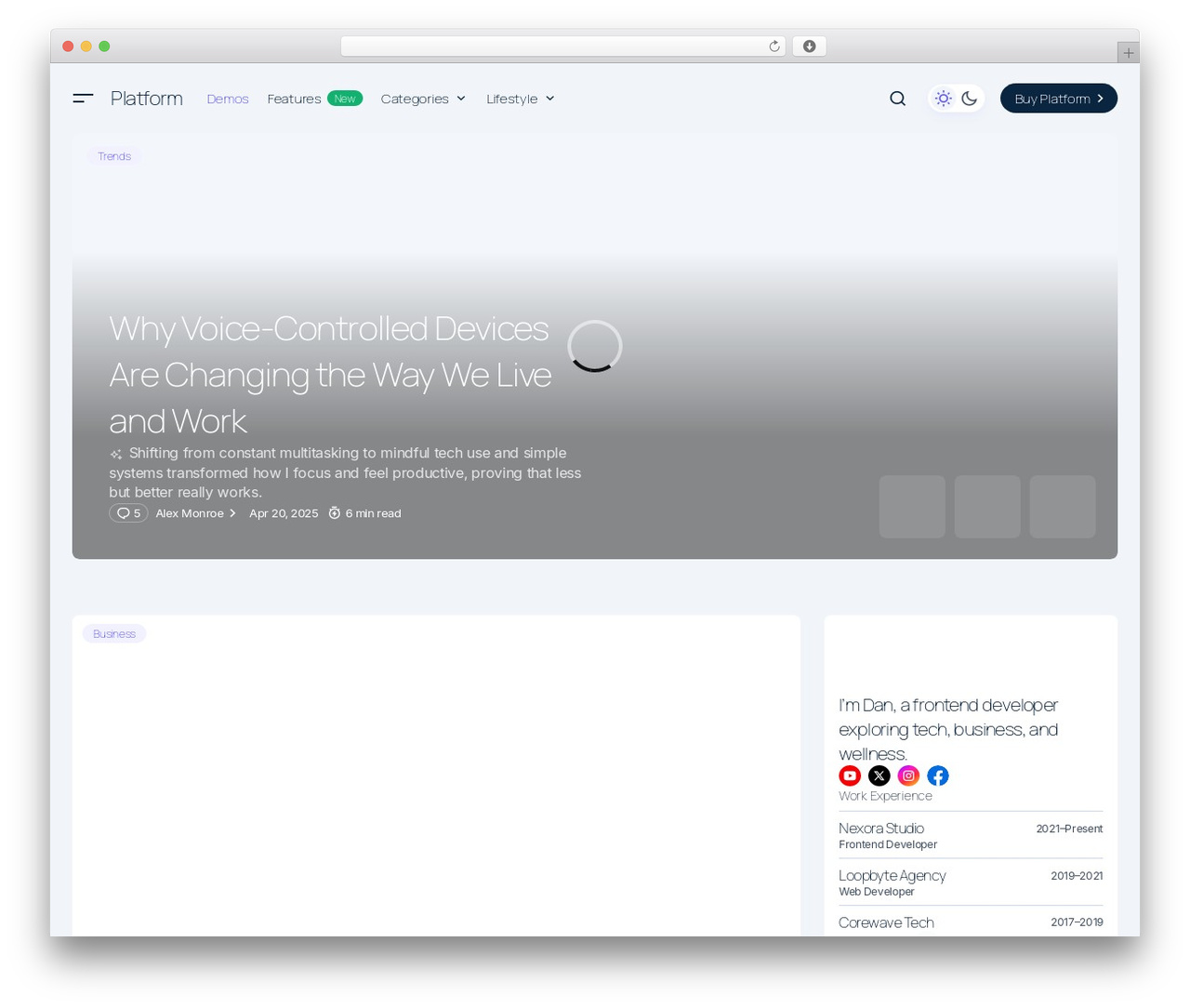Open author Alex Monroe link
The height and width of the screenshot is (1008, 1190).
[196, 513]
